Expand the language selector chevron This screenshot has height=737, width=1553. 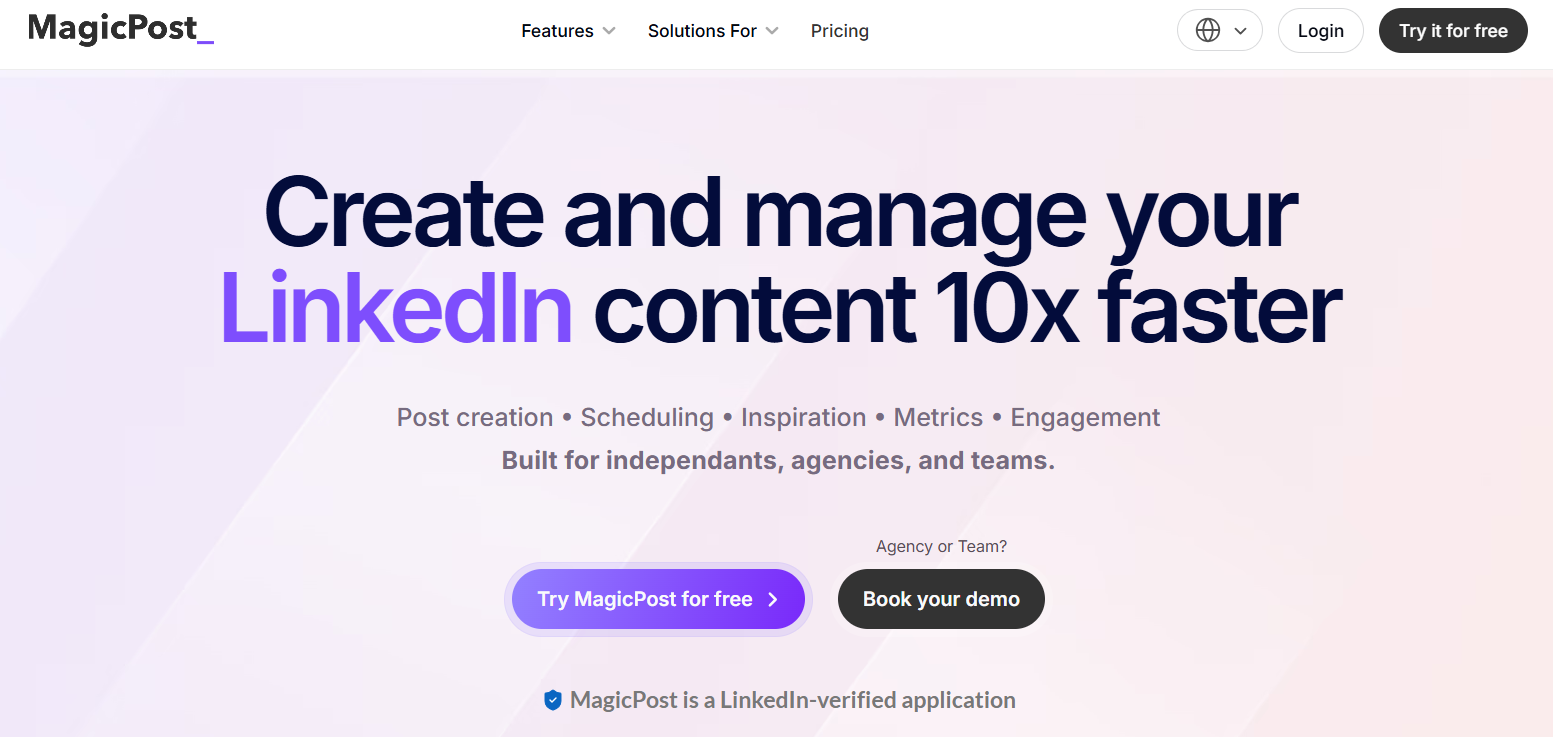click(1241, 31)
